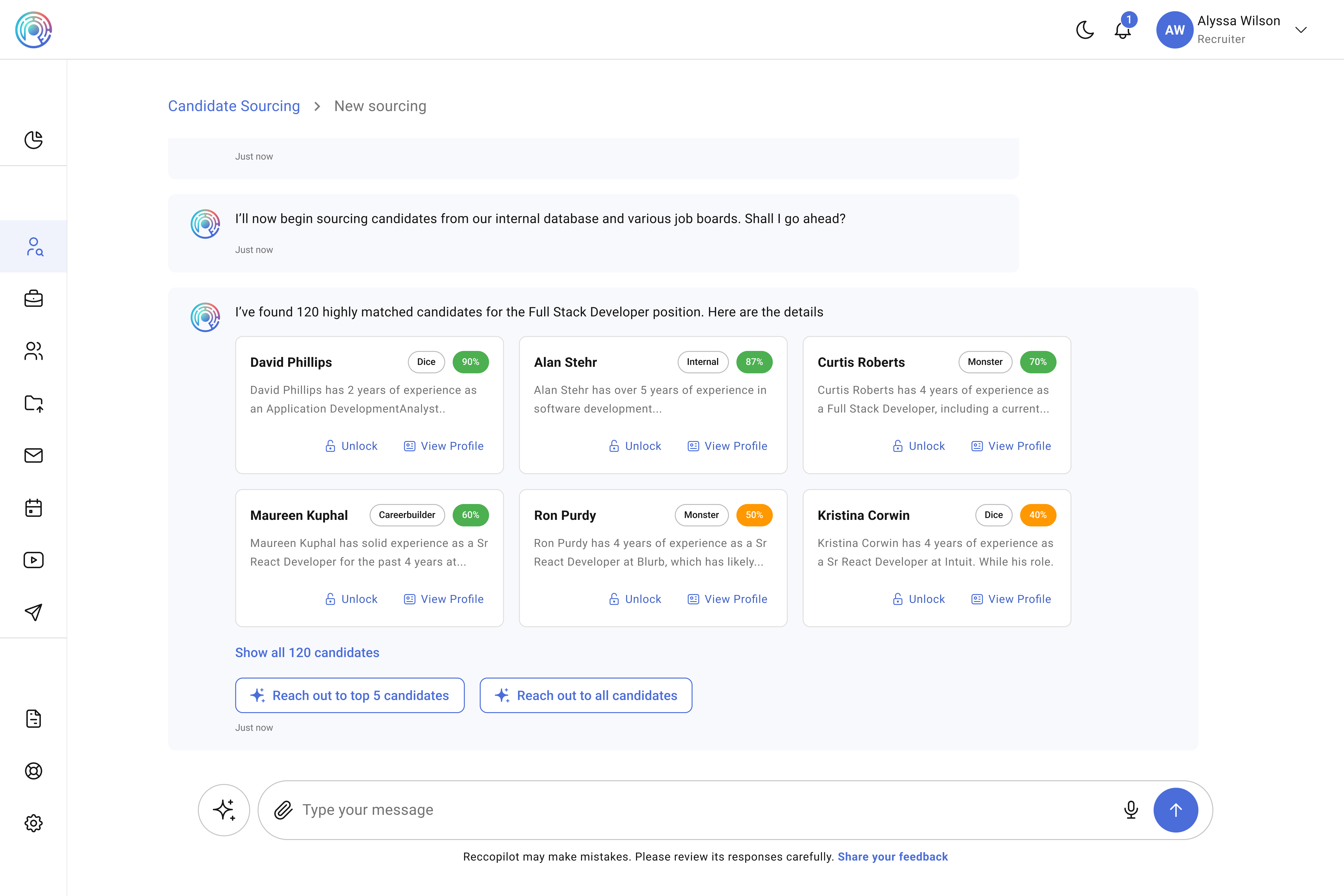The width and height of the screenshot is (1344, 896).
Task: Open the dashboard pie chart sidebar icon
Action: [x=34, y=140]
